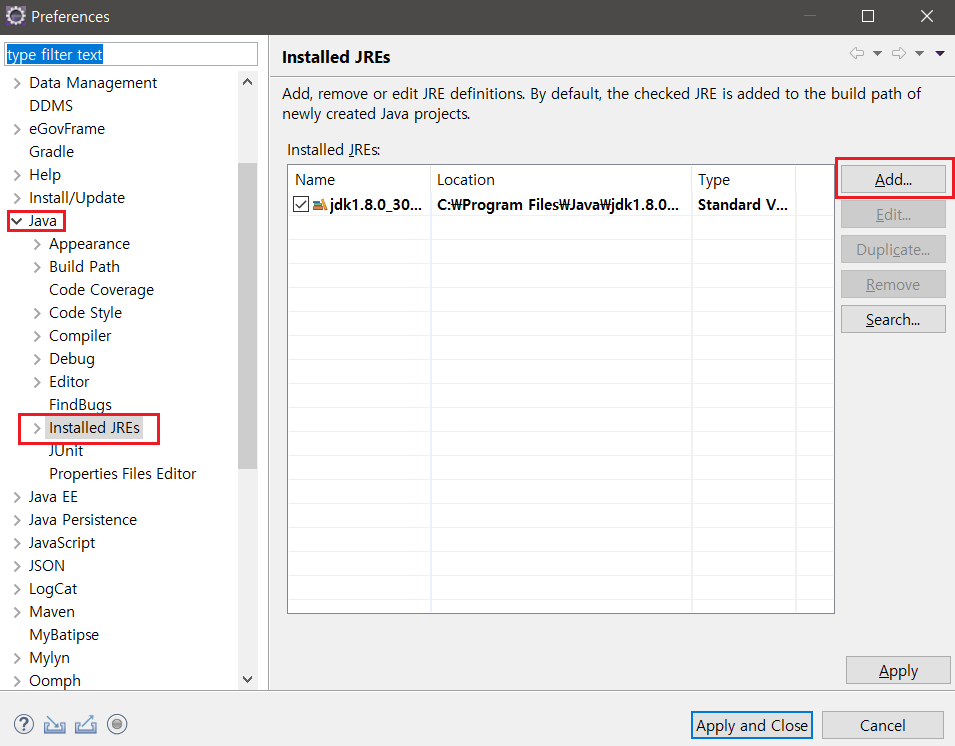Click the Oomph preference recorder icon

[117, 724]
